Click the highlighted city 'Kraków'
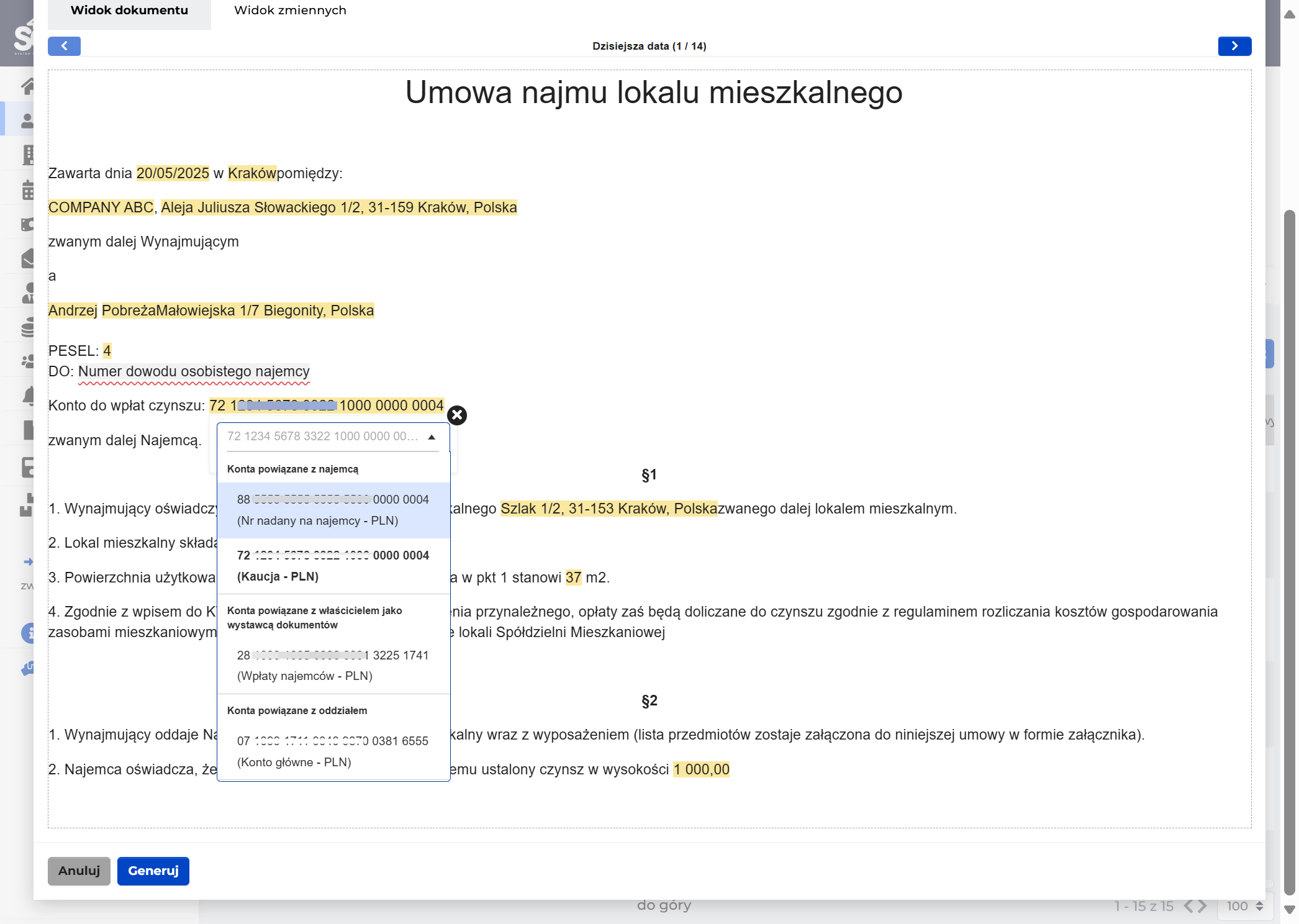Screen dimensions: 1299x924 (x=251, y=173)
